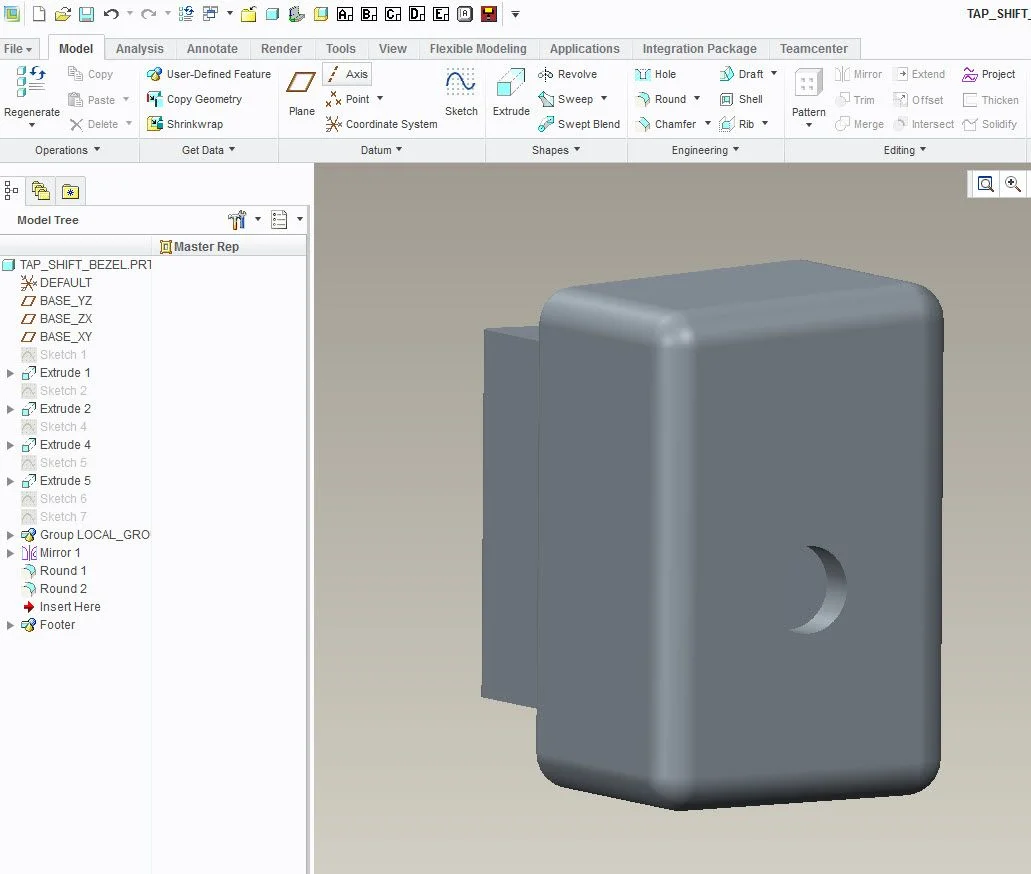Expand the Mirror 1 tree node
This screenshot has height=874, width=1031.
point(11,553)
